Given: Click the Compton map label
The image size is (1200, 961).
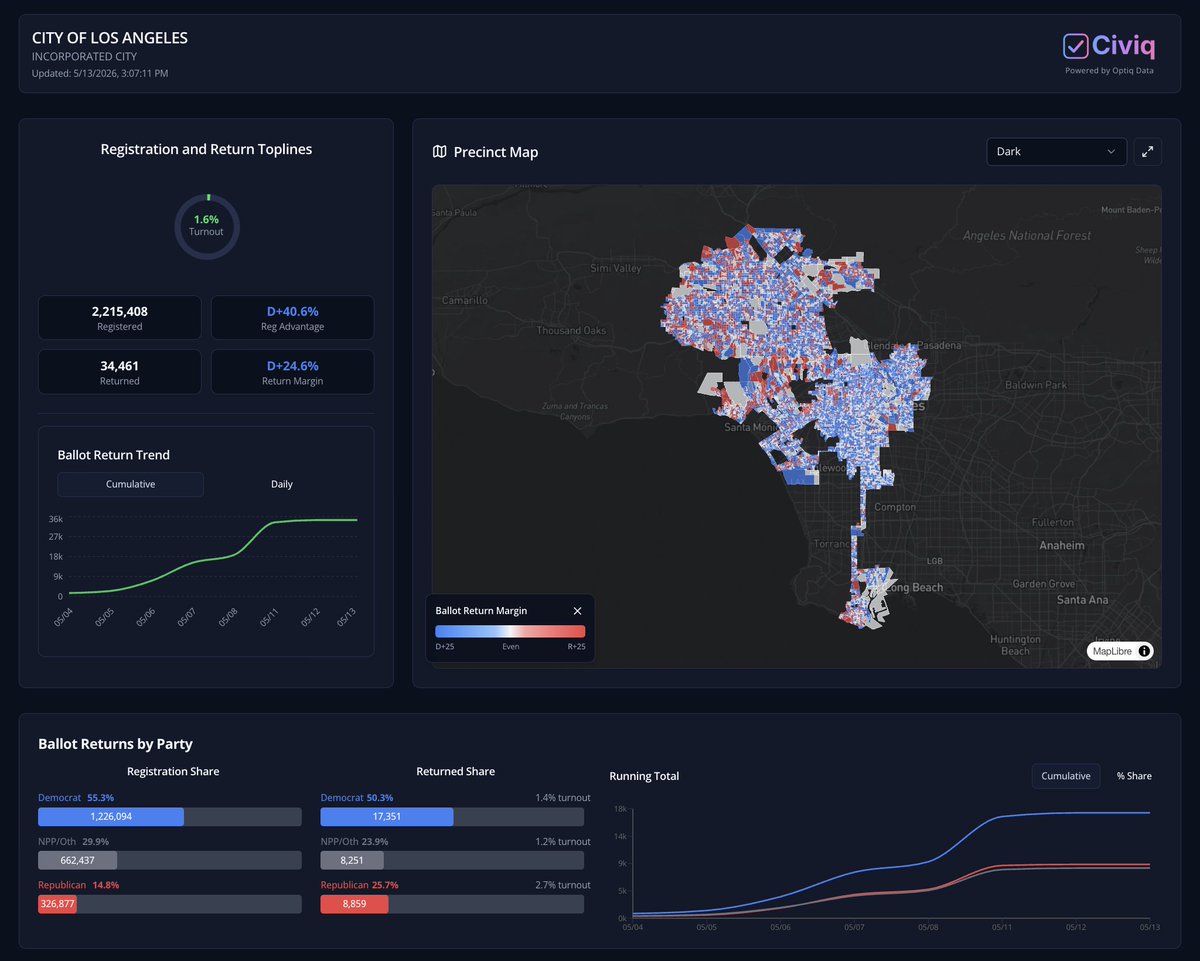Looking at the screenshot, I should click(x=894, y=507).
